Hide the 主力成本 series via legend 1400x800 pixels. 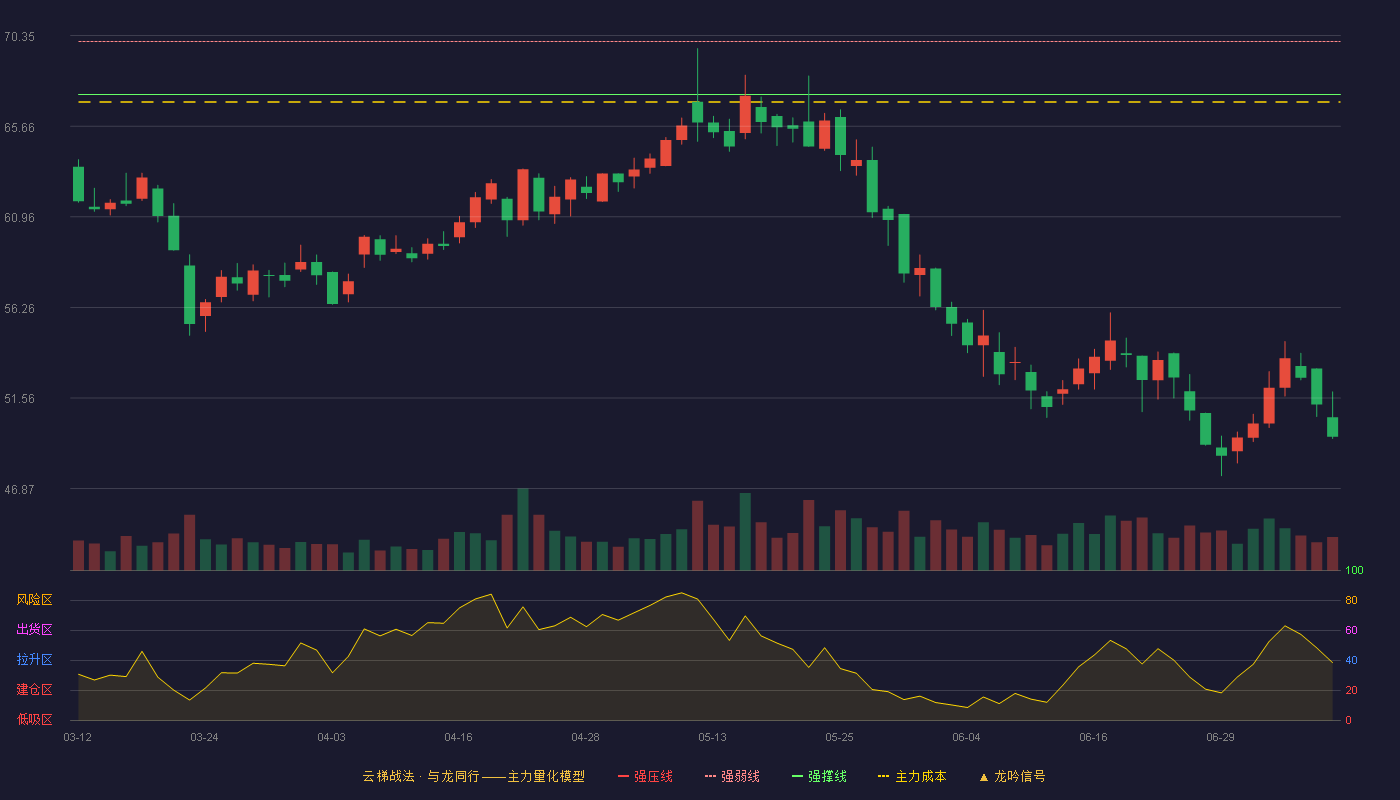pyautogui.click(x=912, y=776)
